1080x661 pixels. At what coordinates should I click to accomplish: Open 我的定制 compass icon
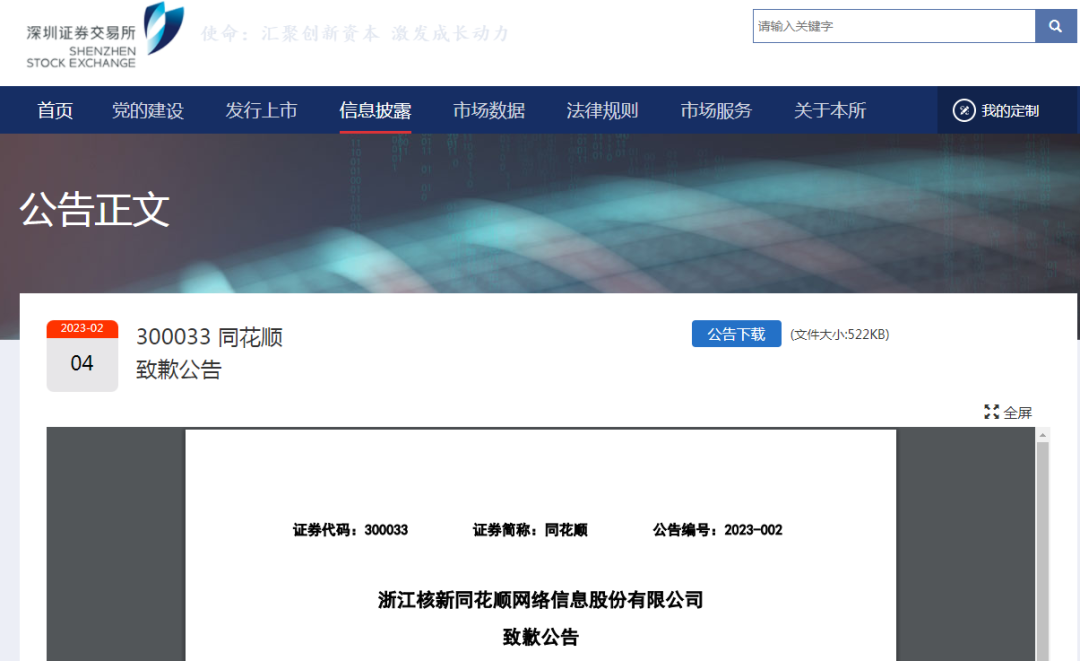pyautogui.click(x=964, y=111)
